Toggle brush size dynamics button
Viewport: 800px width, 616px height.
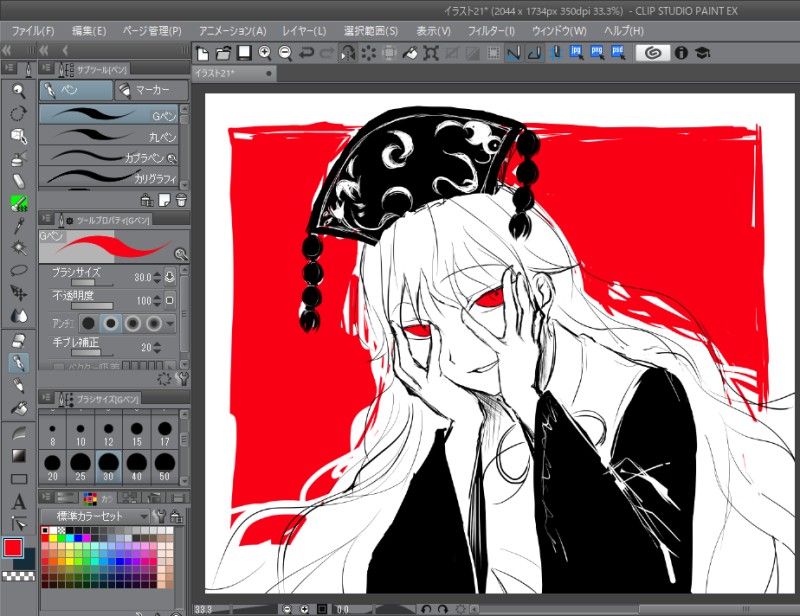[x=170, y=277]
